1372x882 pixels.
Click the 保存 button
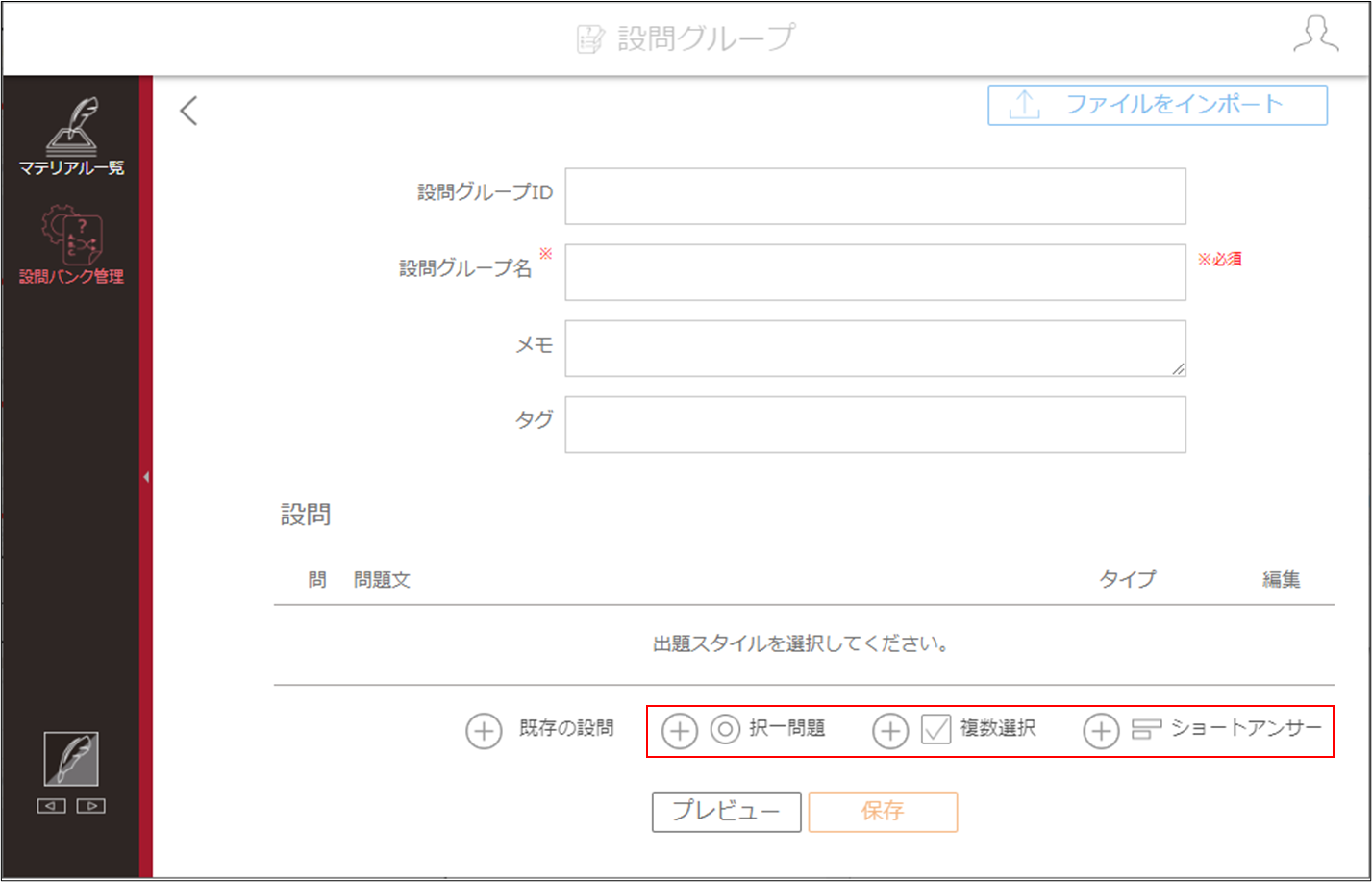(x=883, y=812)
